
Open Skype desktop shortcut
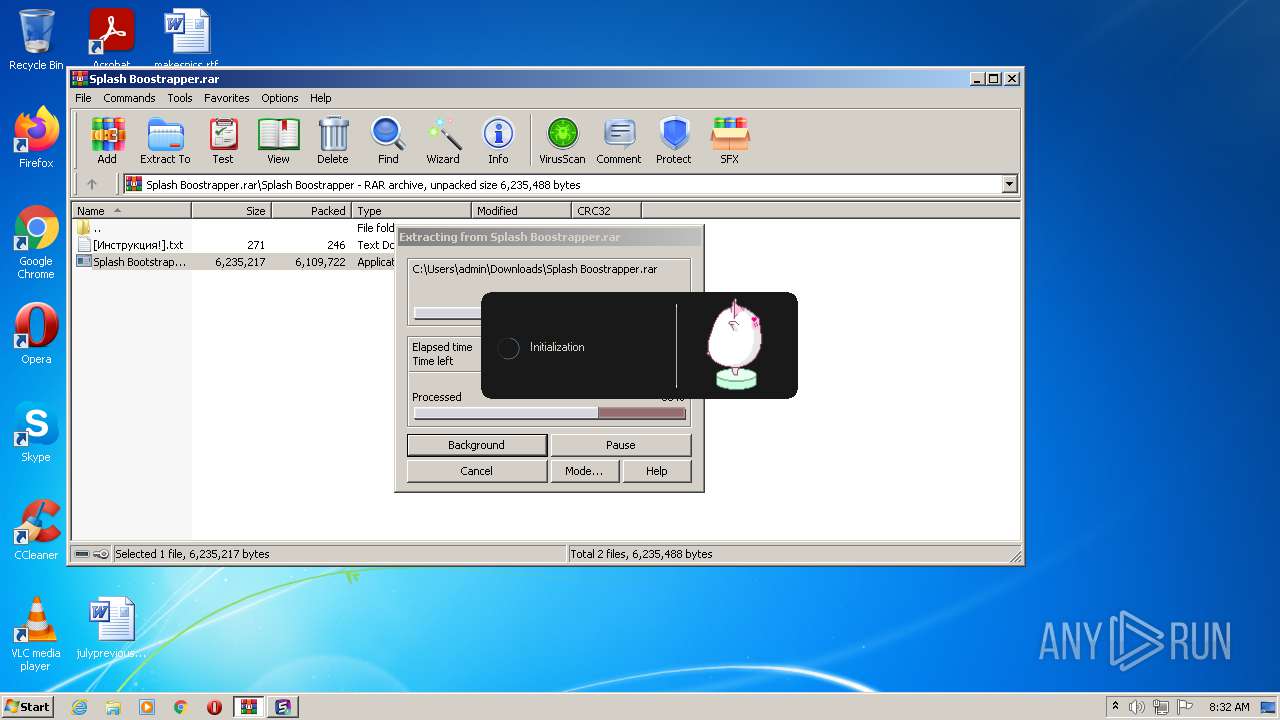tap(36, 432)
